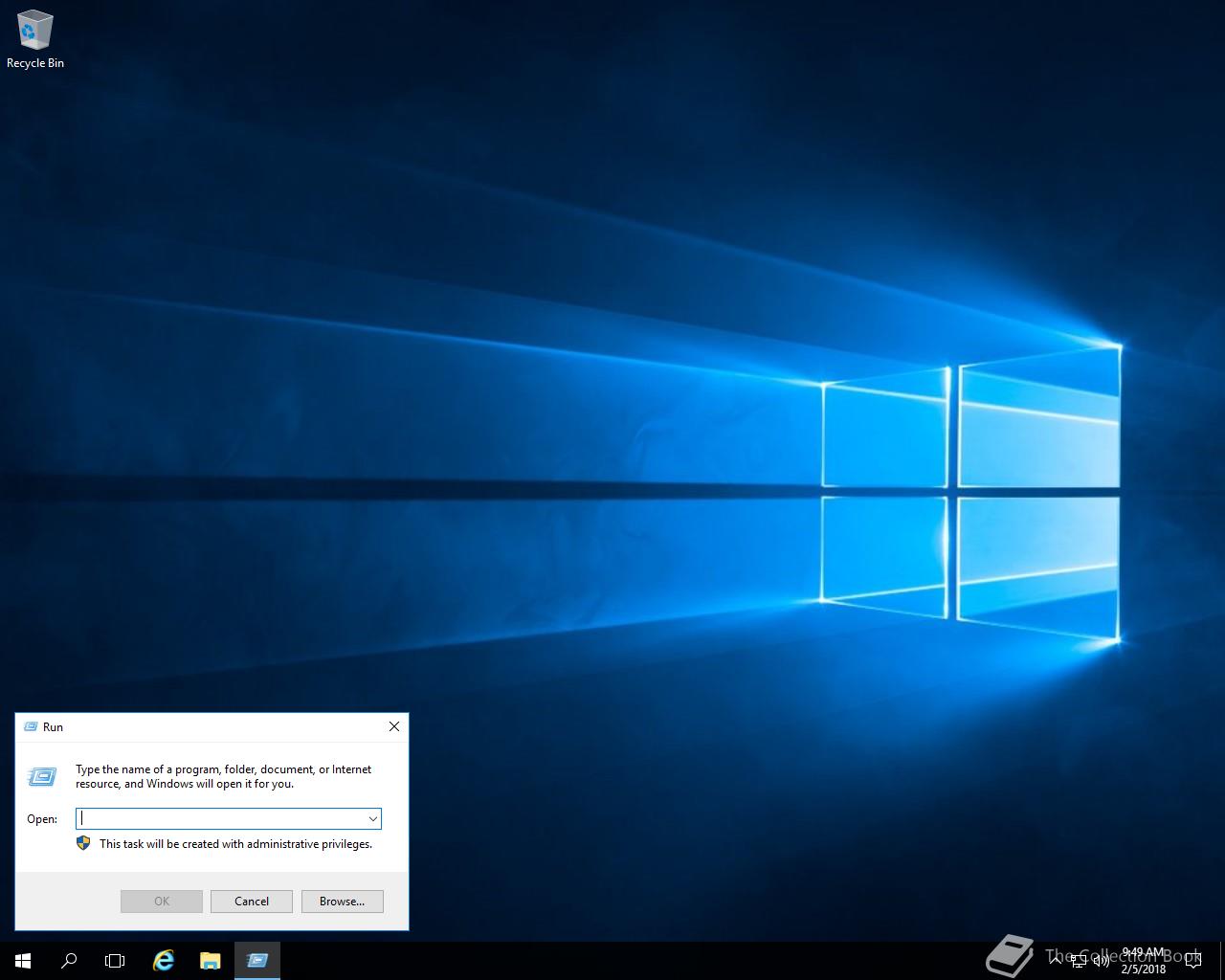Launch Internet Explorer from taskbar
Screen dimensions: 1225x980
(164, 960)
